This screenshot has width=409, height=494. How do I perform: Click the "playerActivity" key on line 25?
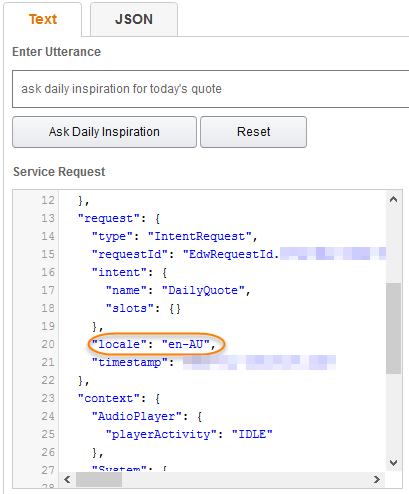(161, 435)
